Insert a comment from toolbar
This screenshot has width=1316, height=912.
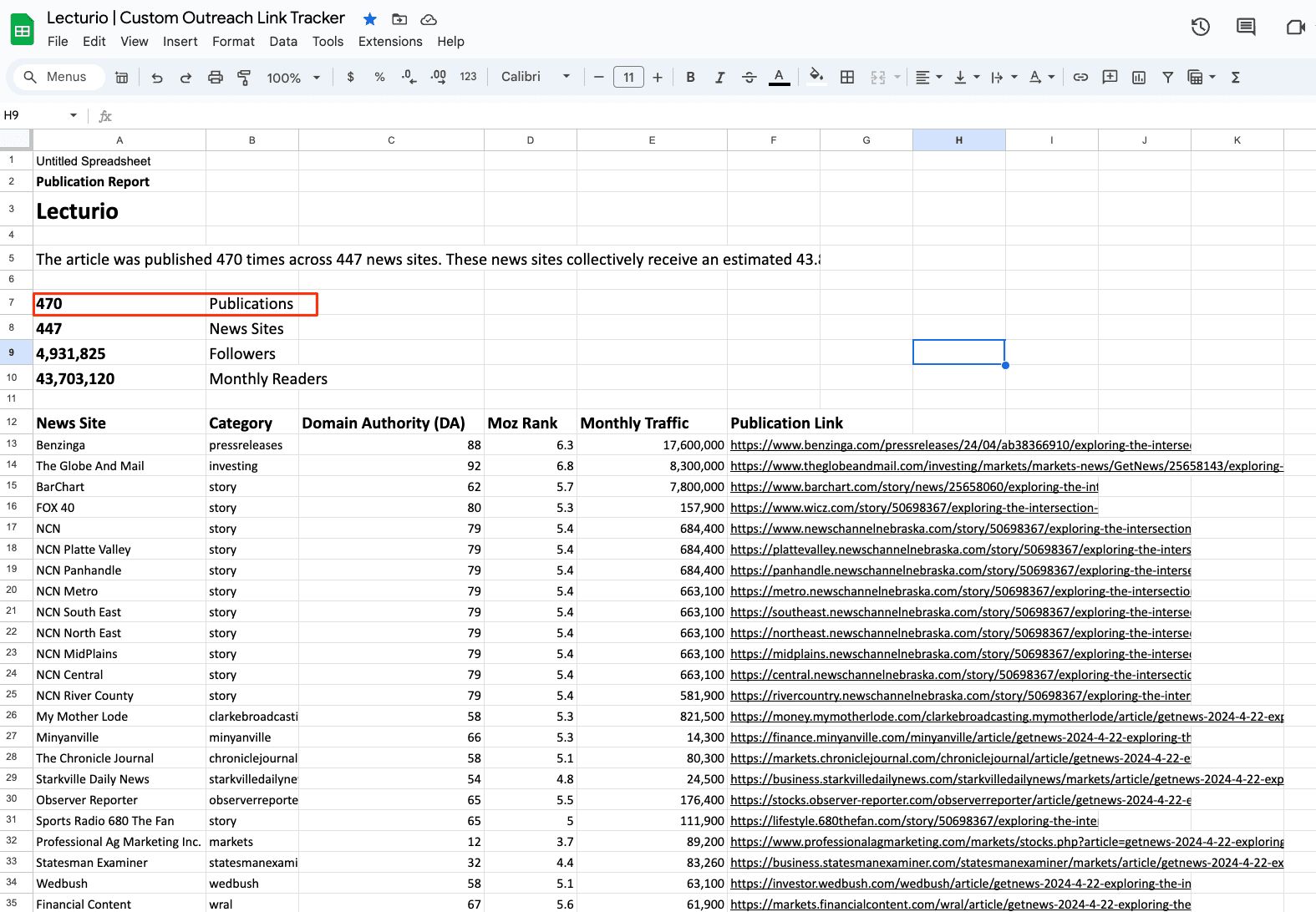(x=1110, y=77)
